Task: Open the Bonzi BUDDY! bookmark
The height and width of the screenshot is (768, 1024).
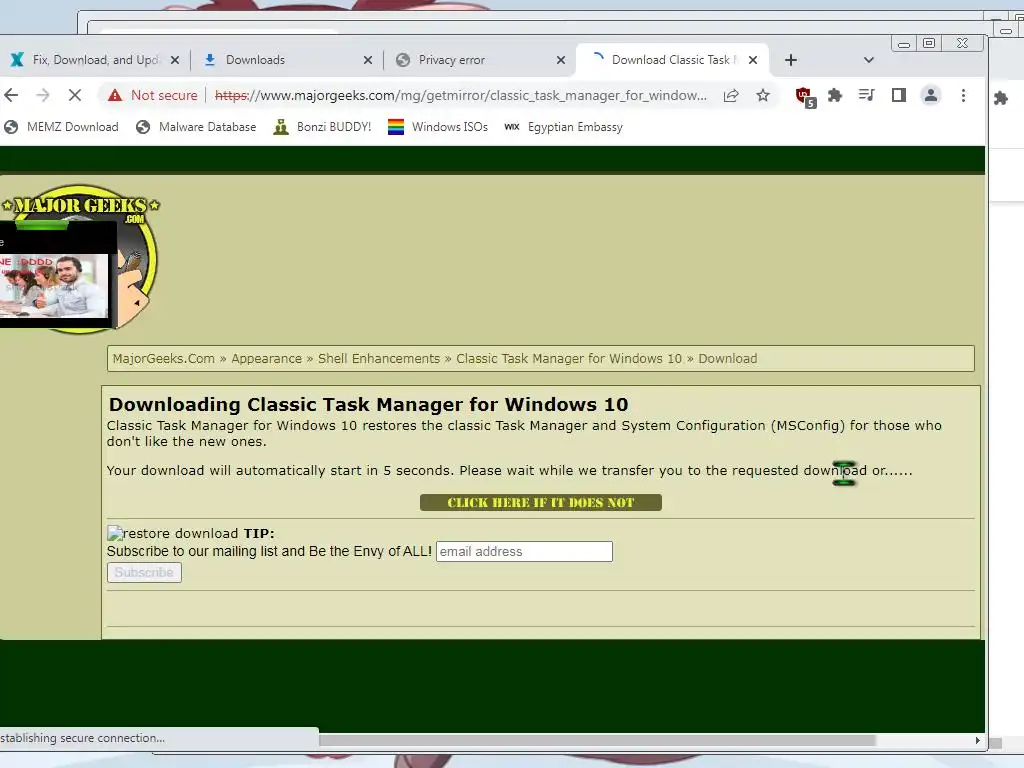Action: (x=322, y=127)
